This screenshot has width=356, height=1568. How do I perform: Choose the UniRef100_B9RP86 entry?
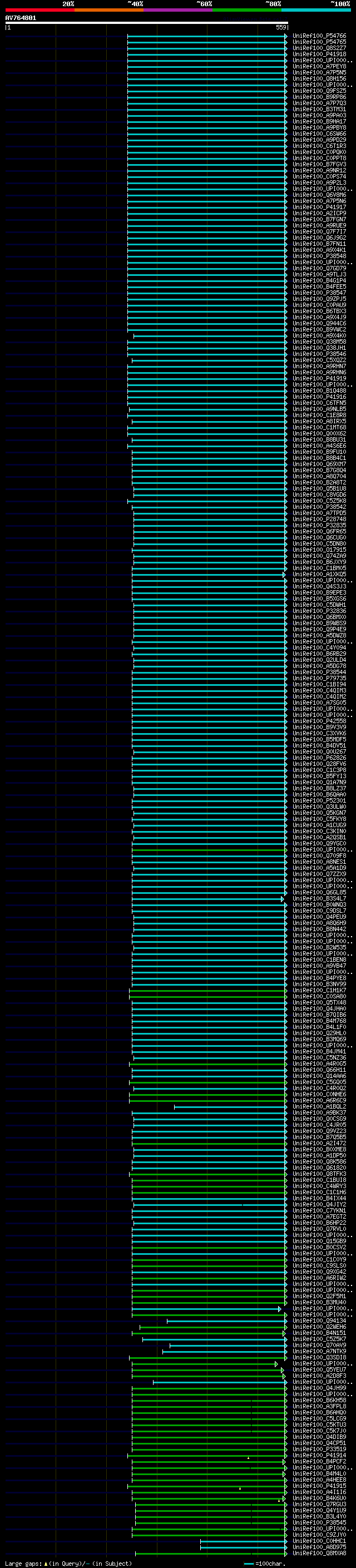319,97
